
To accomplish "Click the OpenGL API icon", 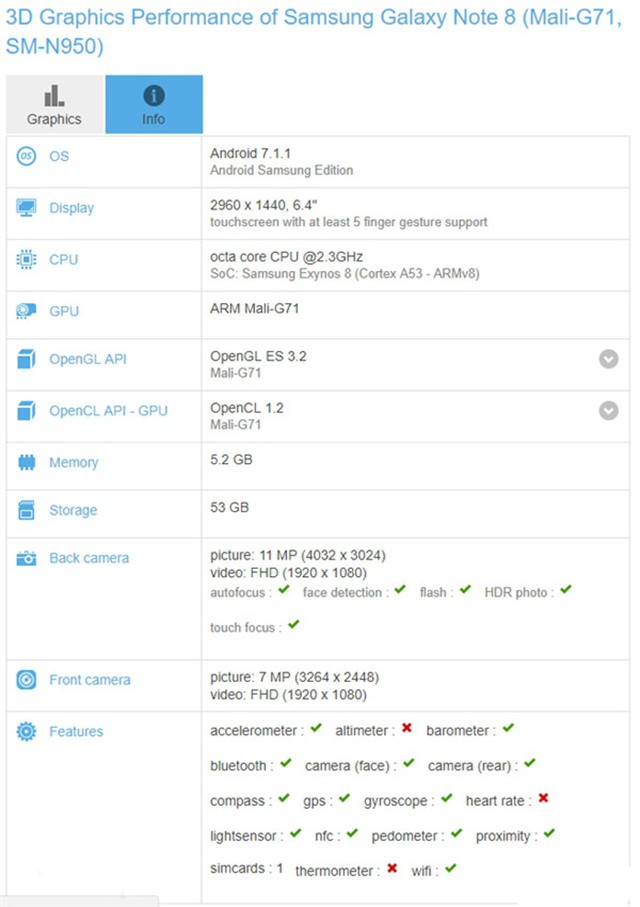I will 26,360.
